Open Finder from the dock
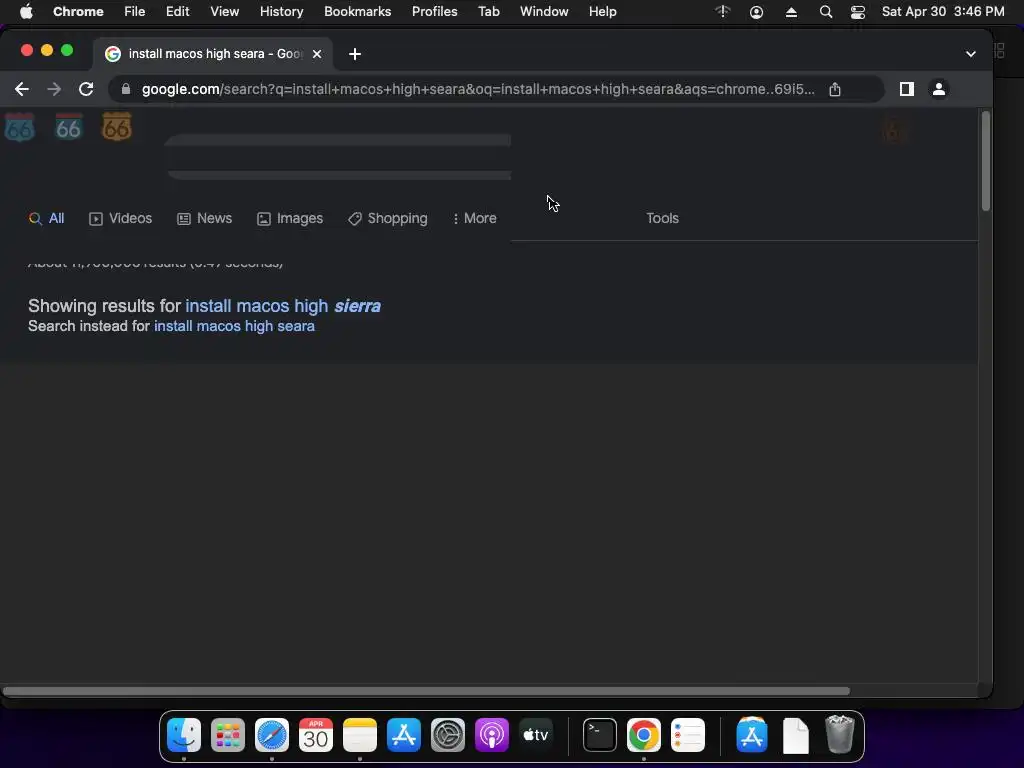Screen dimensions: 1024x768 (184, 735)
